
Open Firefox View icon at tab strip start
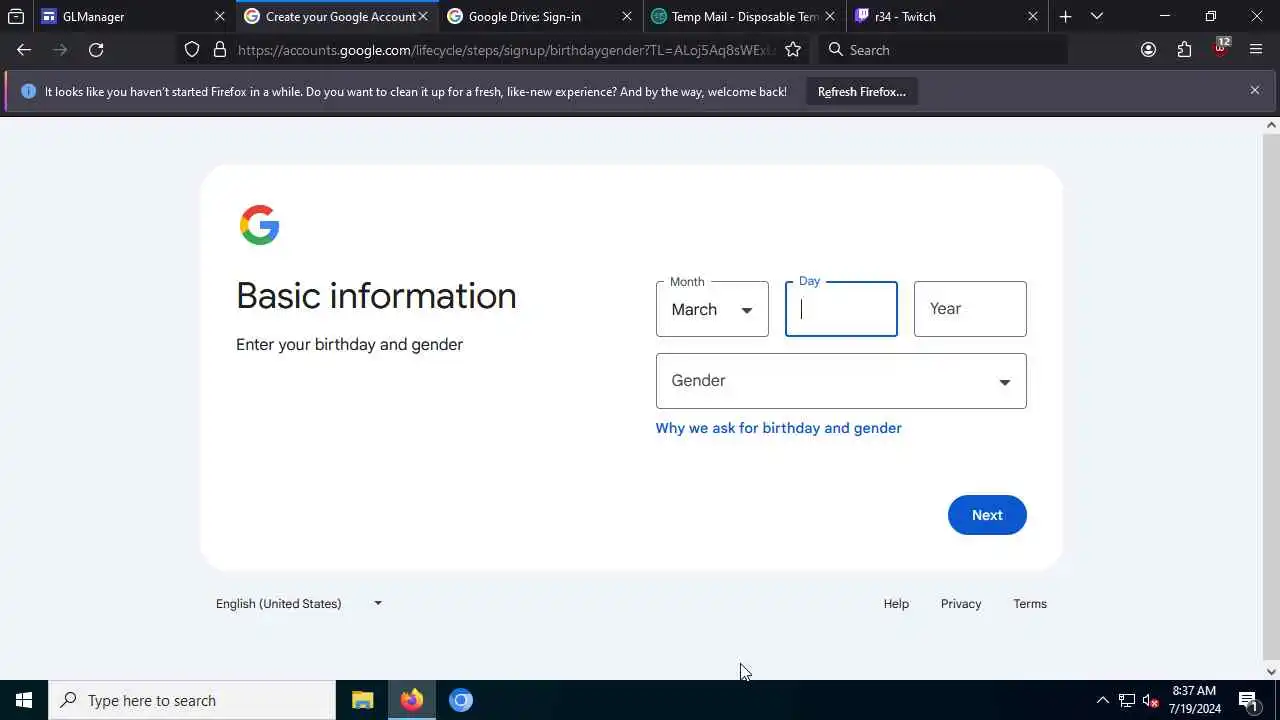click(x=16, y=17)
